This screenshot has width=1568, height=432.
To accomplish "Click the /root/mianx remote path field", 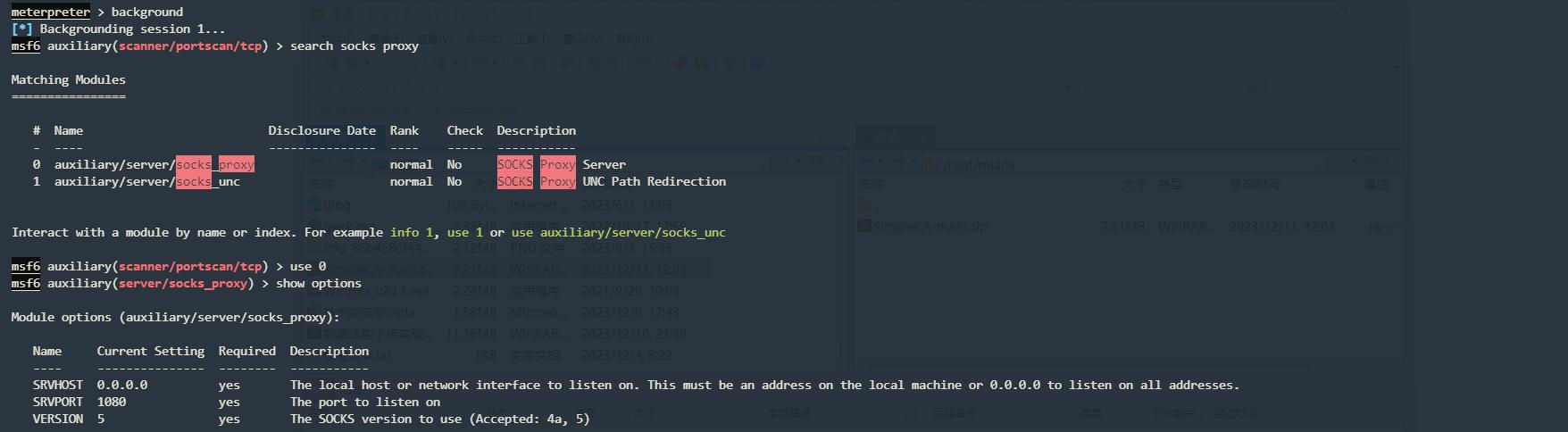I will click(x=1072, y=165).
